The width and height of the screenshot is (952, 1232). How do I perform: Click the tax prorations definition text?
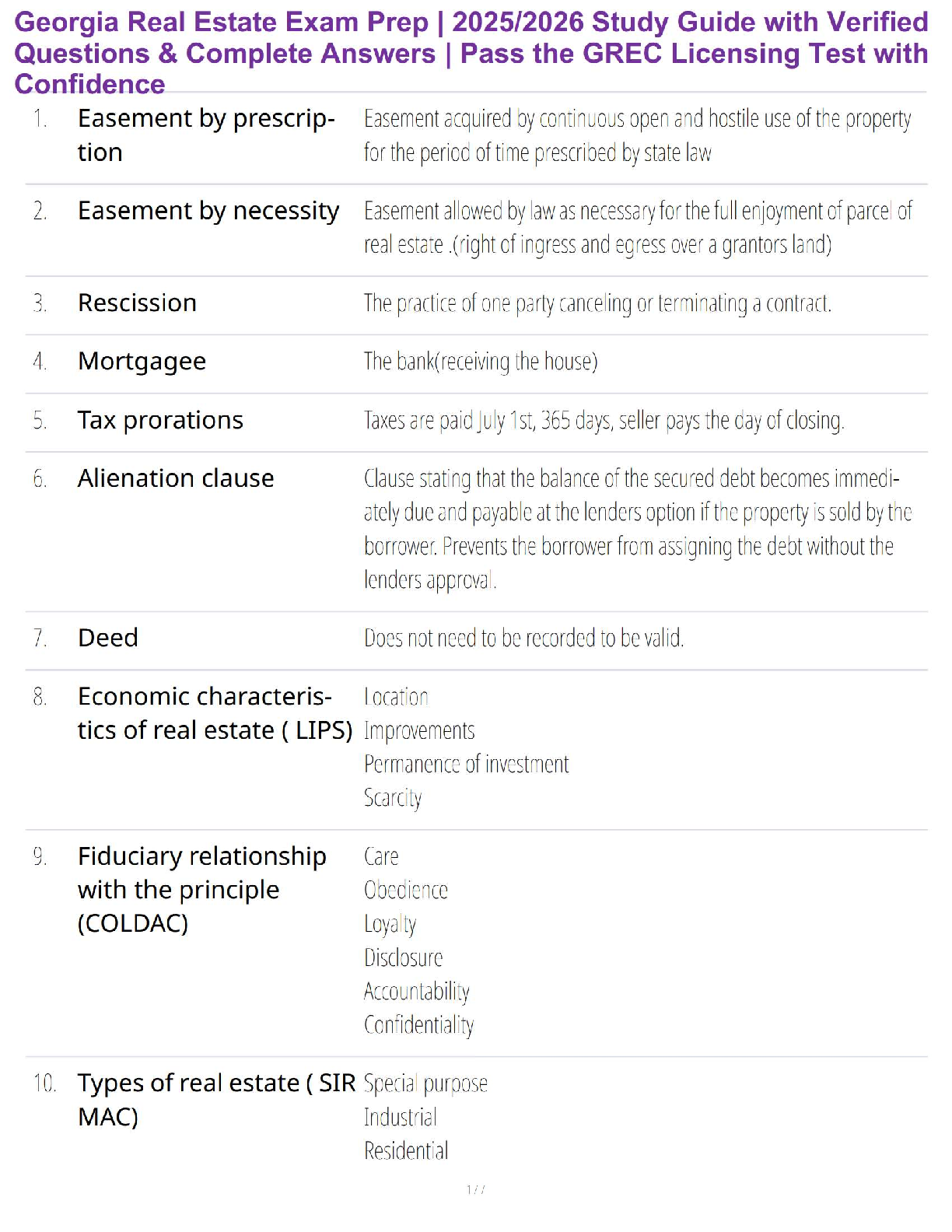[x=604, y=421]
